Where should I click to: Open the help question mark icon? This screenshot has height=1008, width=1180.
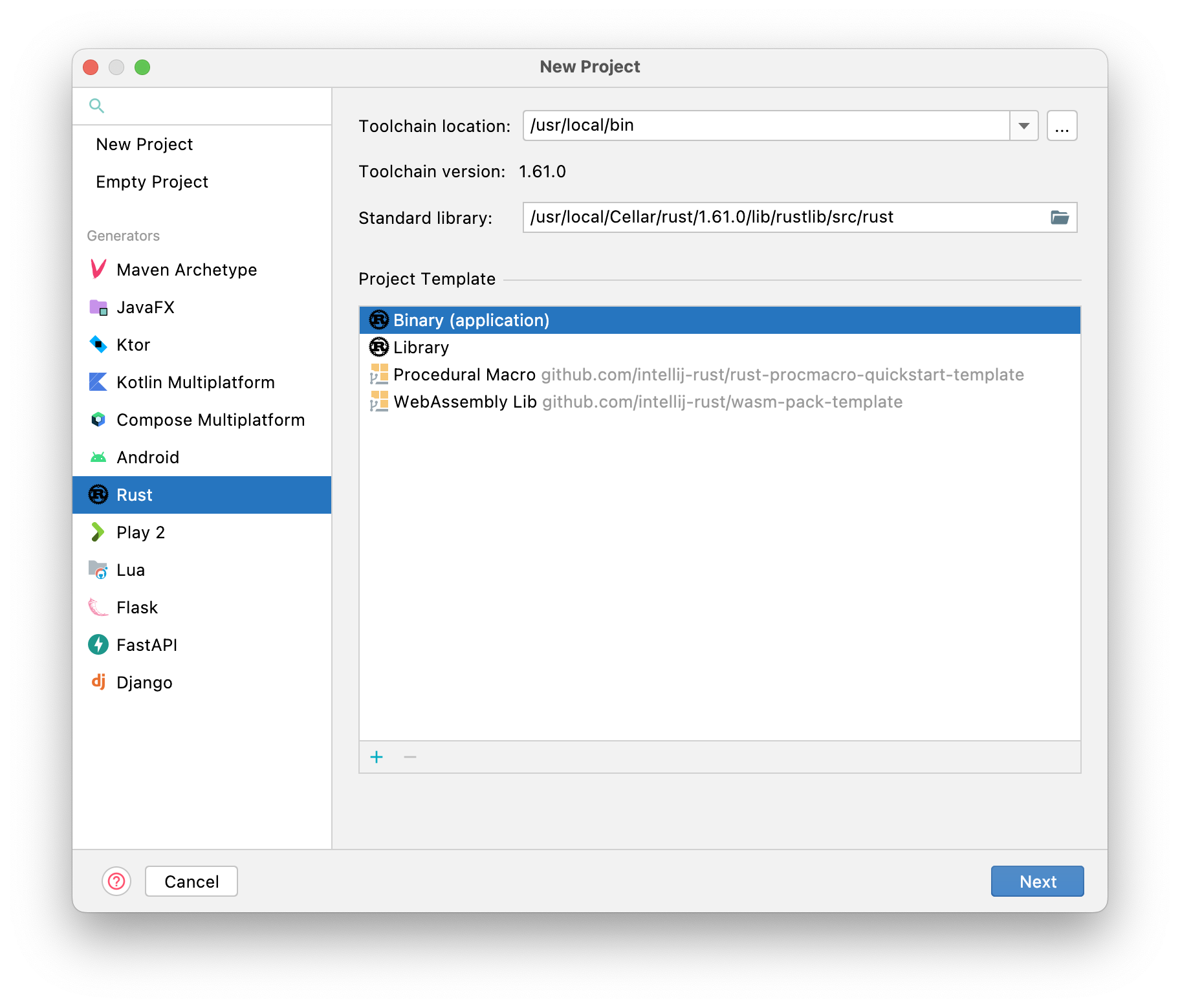(x=116, y=881)
